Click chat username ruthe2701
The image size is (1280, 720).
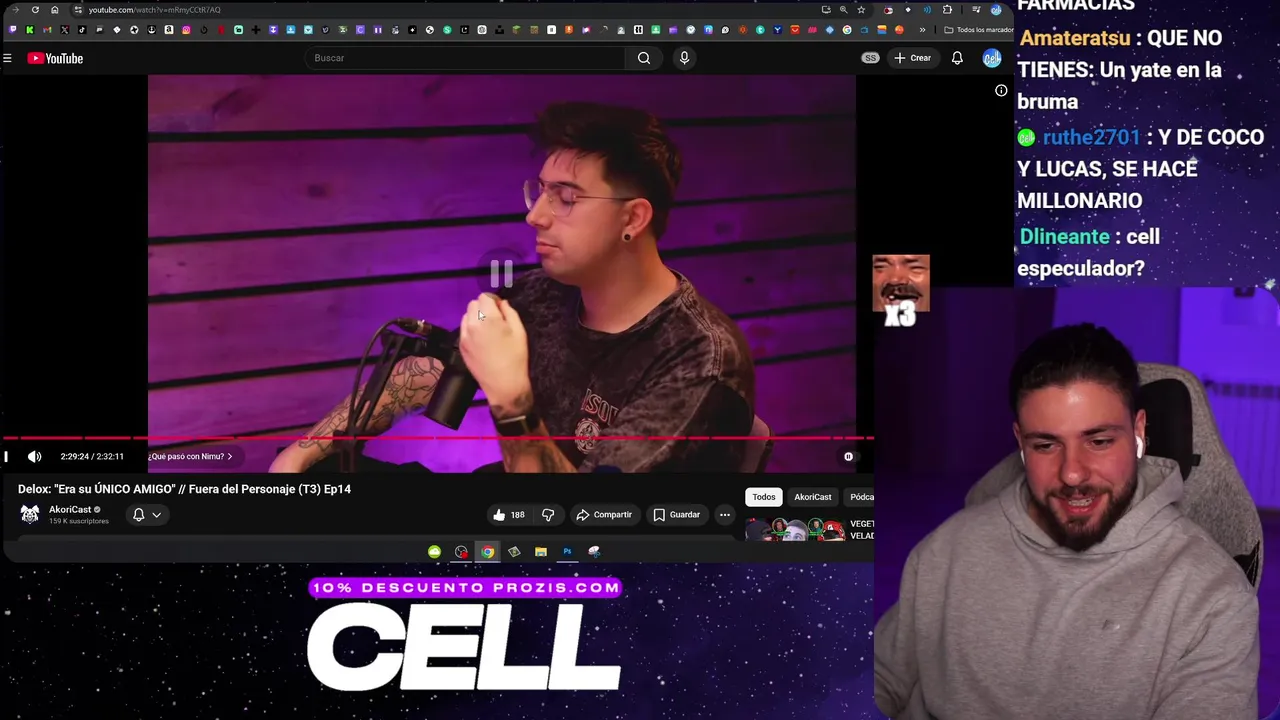1091,137
